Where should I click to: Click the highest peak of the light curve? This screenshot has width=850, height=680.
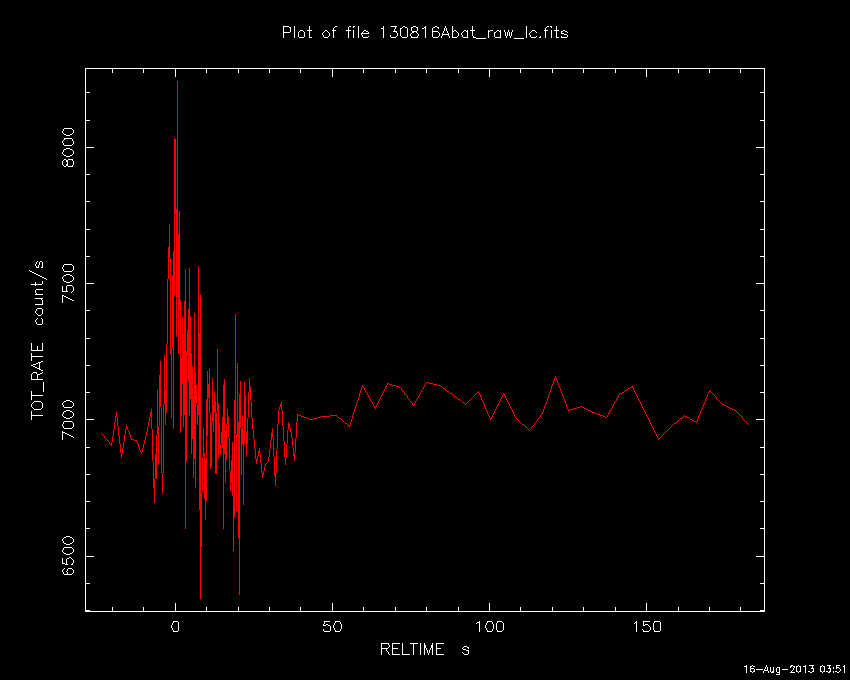(x=177, y=82)
